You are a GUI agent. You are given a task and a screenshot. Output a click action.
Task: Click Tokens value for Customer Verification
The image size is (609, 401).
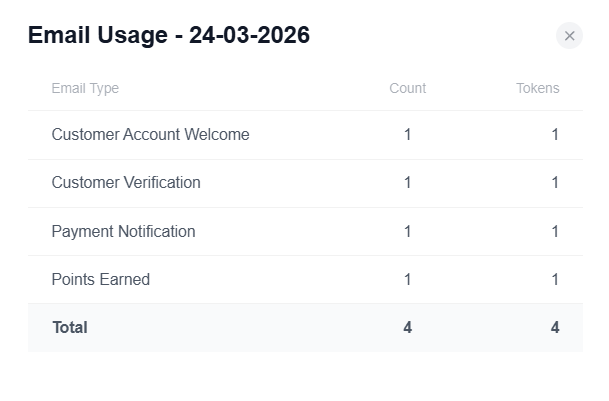(x=555, y=183)
